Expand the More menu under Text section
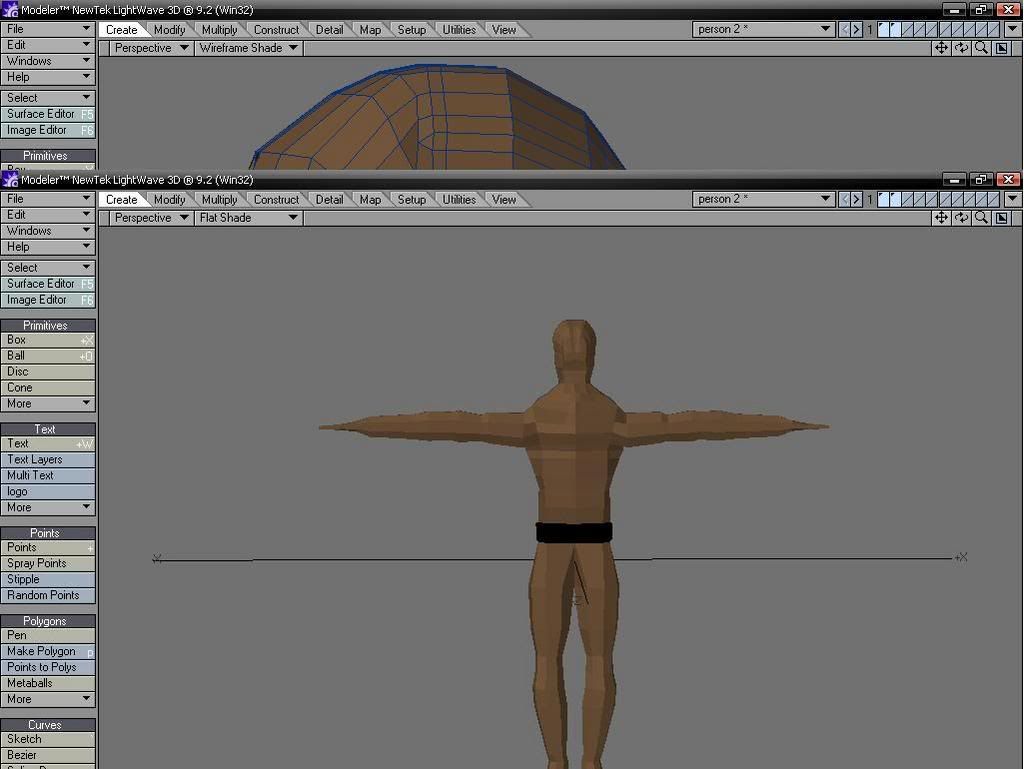1024x769 pixels. (48, 507)
